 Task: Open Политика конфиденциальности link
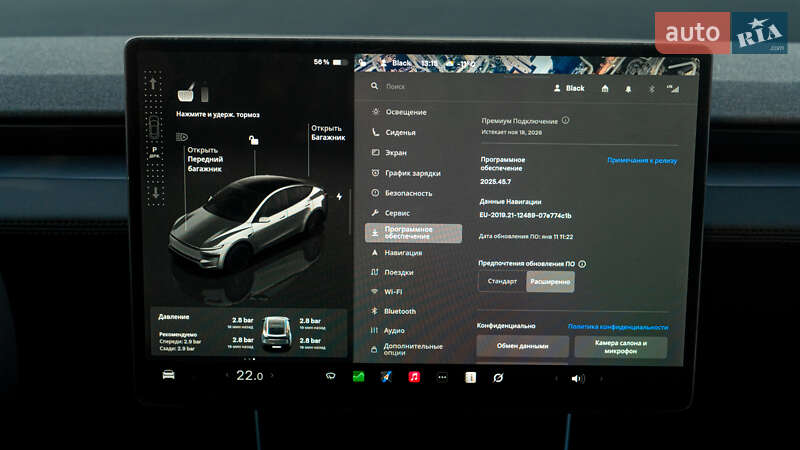[618, 327]
